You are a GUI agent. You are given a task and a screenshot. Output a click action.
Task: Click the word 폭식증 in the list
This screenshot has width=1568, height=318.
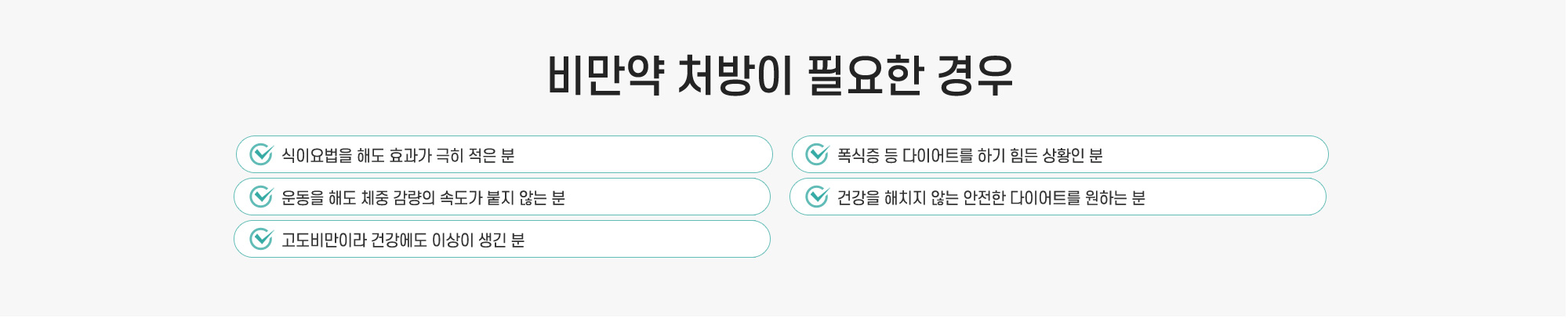(x=858, y=156)
